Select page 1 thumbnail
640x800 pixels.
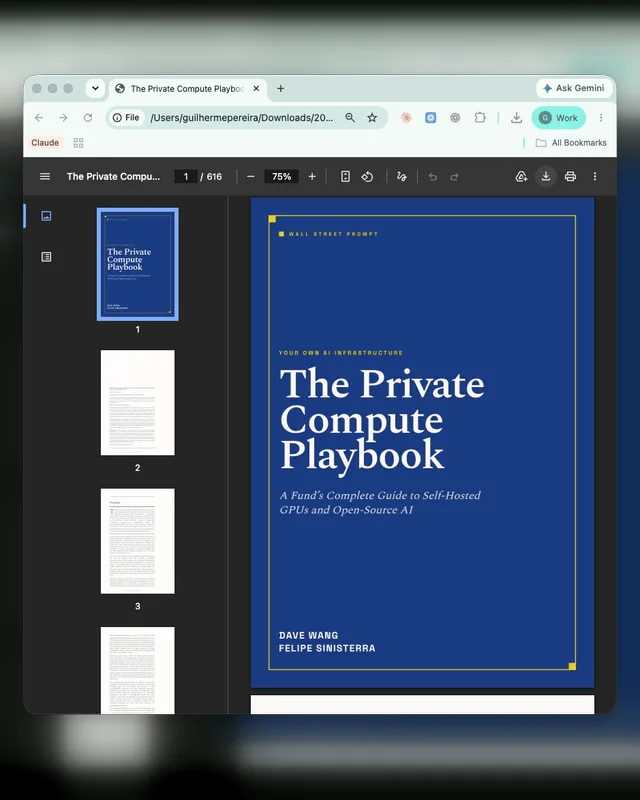point(138,264)
